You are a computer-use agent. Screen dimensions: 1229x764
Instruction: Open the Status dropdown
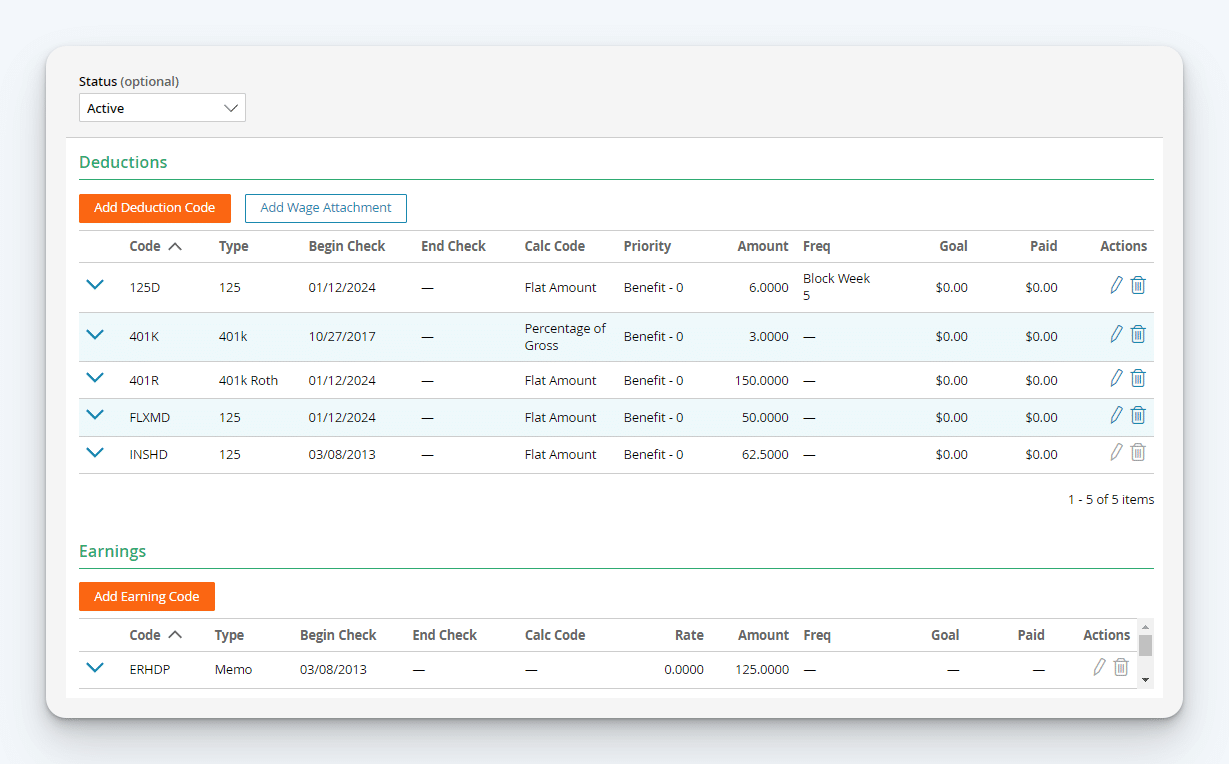click(x=162, y=107)
